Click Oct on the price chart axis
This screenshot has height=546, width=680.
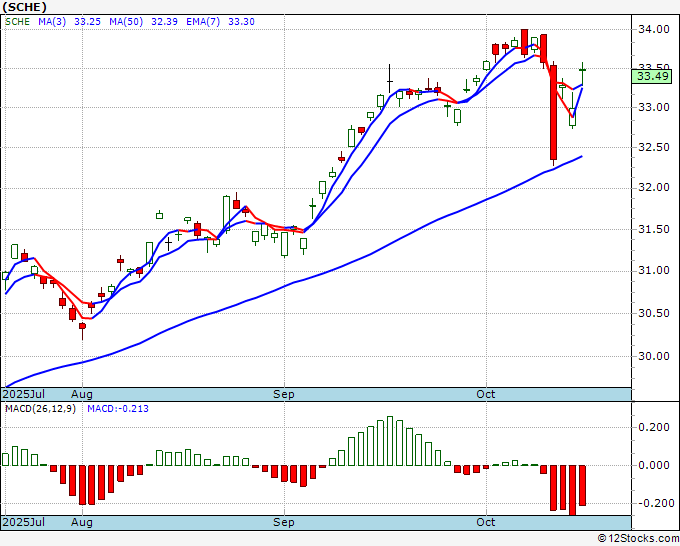coord(486,394)
